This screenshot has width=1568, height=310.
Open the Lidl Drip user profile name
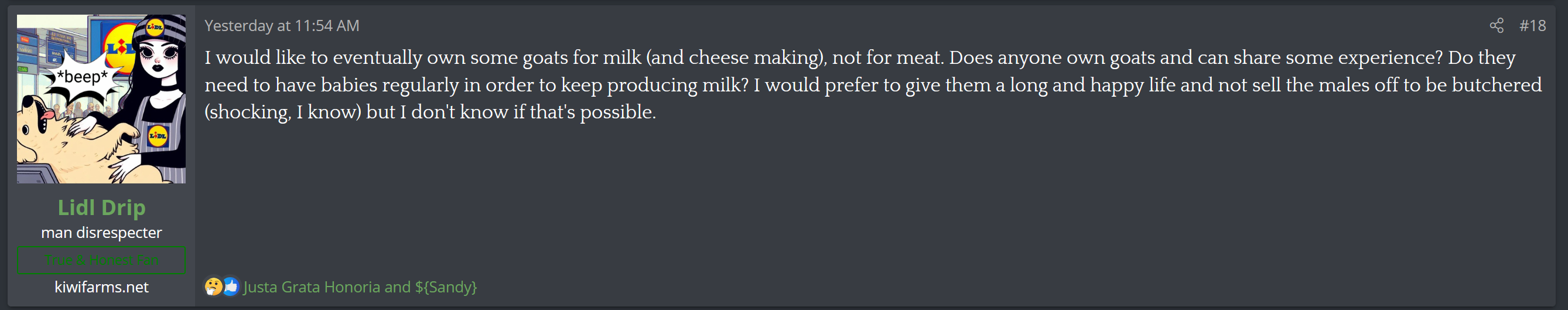[x=102, y=207]
